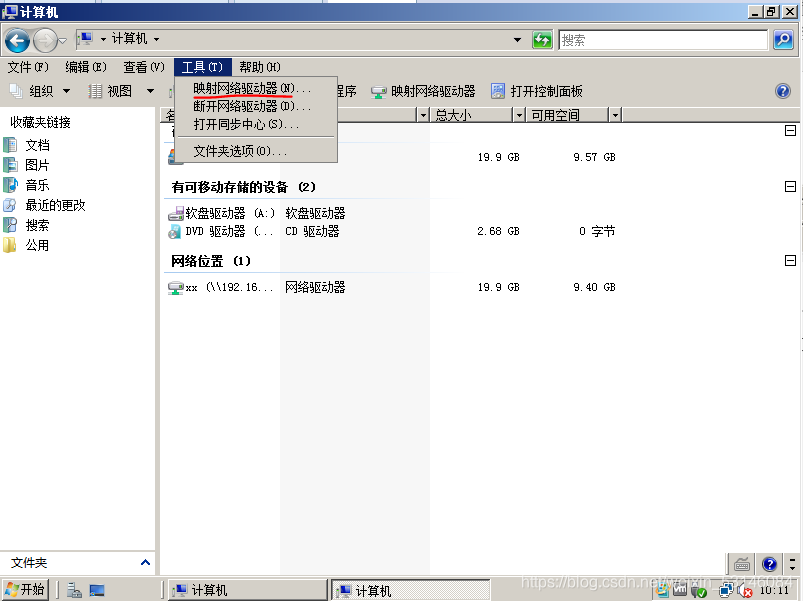Click the green Refresh icon
The image size is (803, 601).
(x=542, y=39)
